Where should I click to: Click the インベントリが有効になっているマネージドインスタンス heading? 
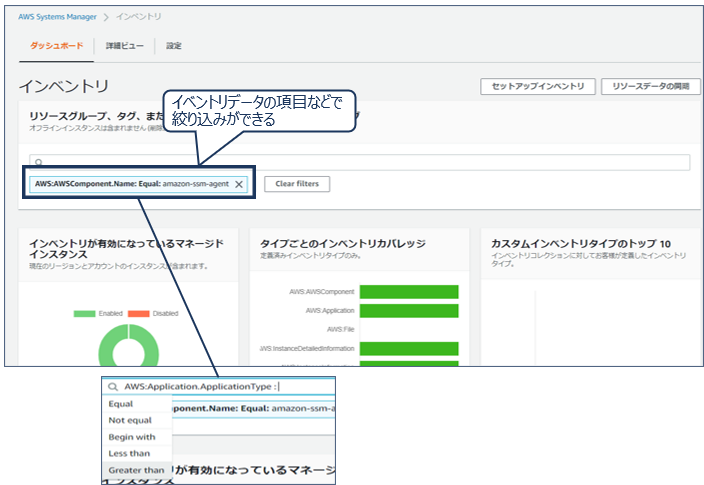[126, 249]
